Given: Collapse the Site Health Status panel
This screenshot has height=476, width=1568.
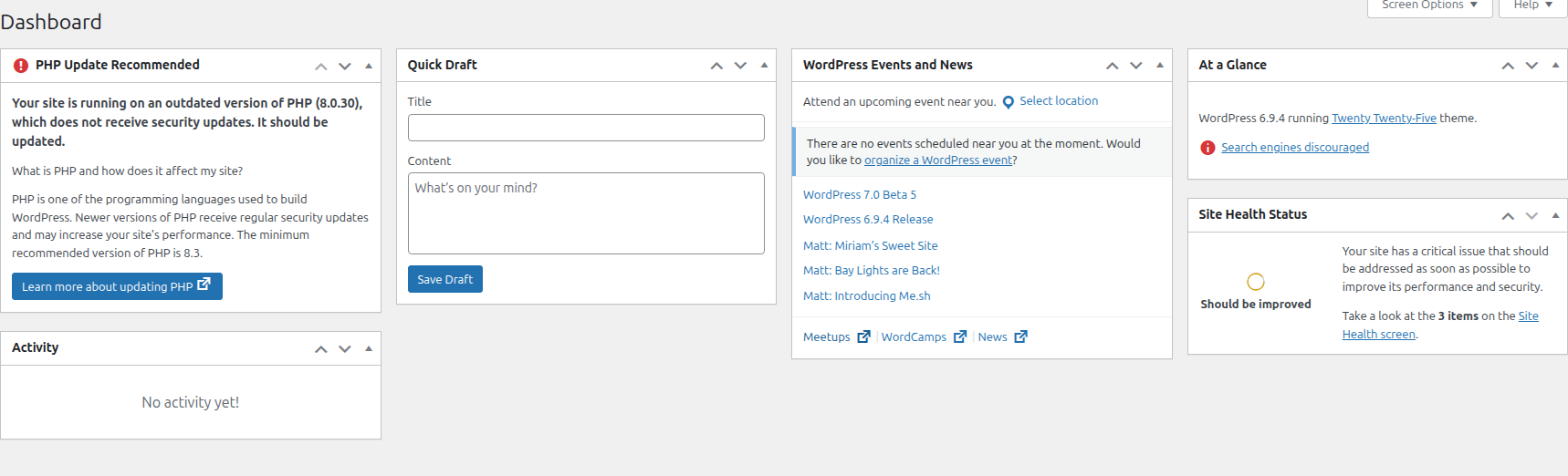Looking at the screenshot, I should (x=1555, y=215).
